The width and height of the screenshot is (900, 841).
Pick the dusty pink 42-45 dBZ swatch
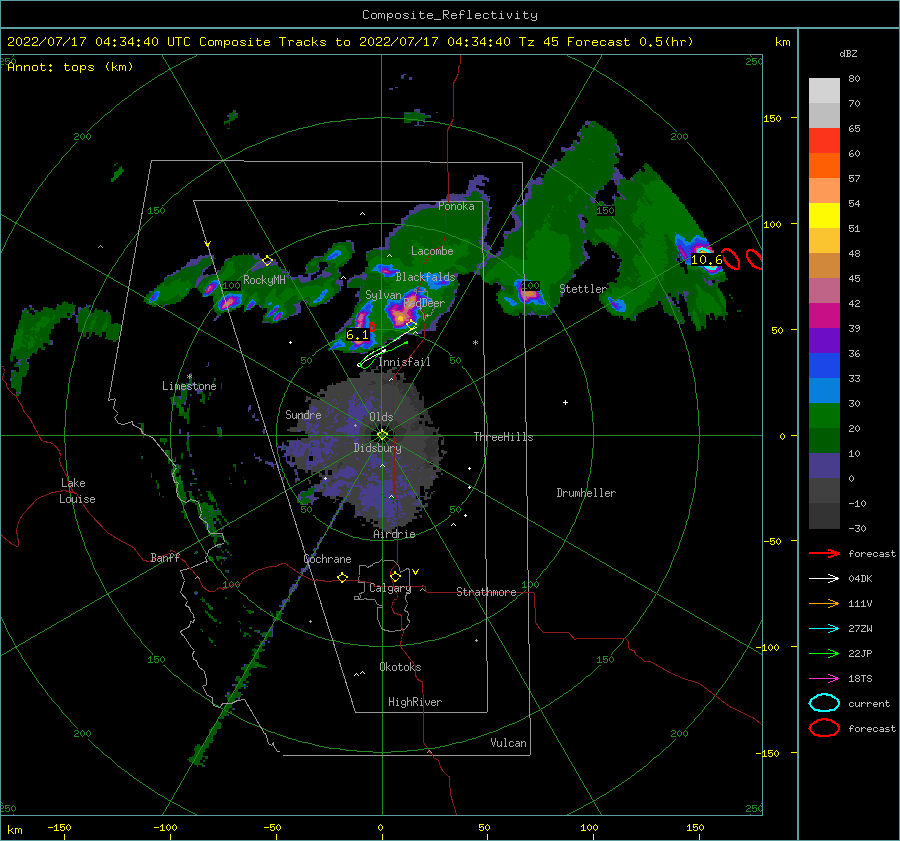click(x=824, y=291)
